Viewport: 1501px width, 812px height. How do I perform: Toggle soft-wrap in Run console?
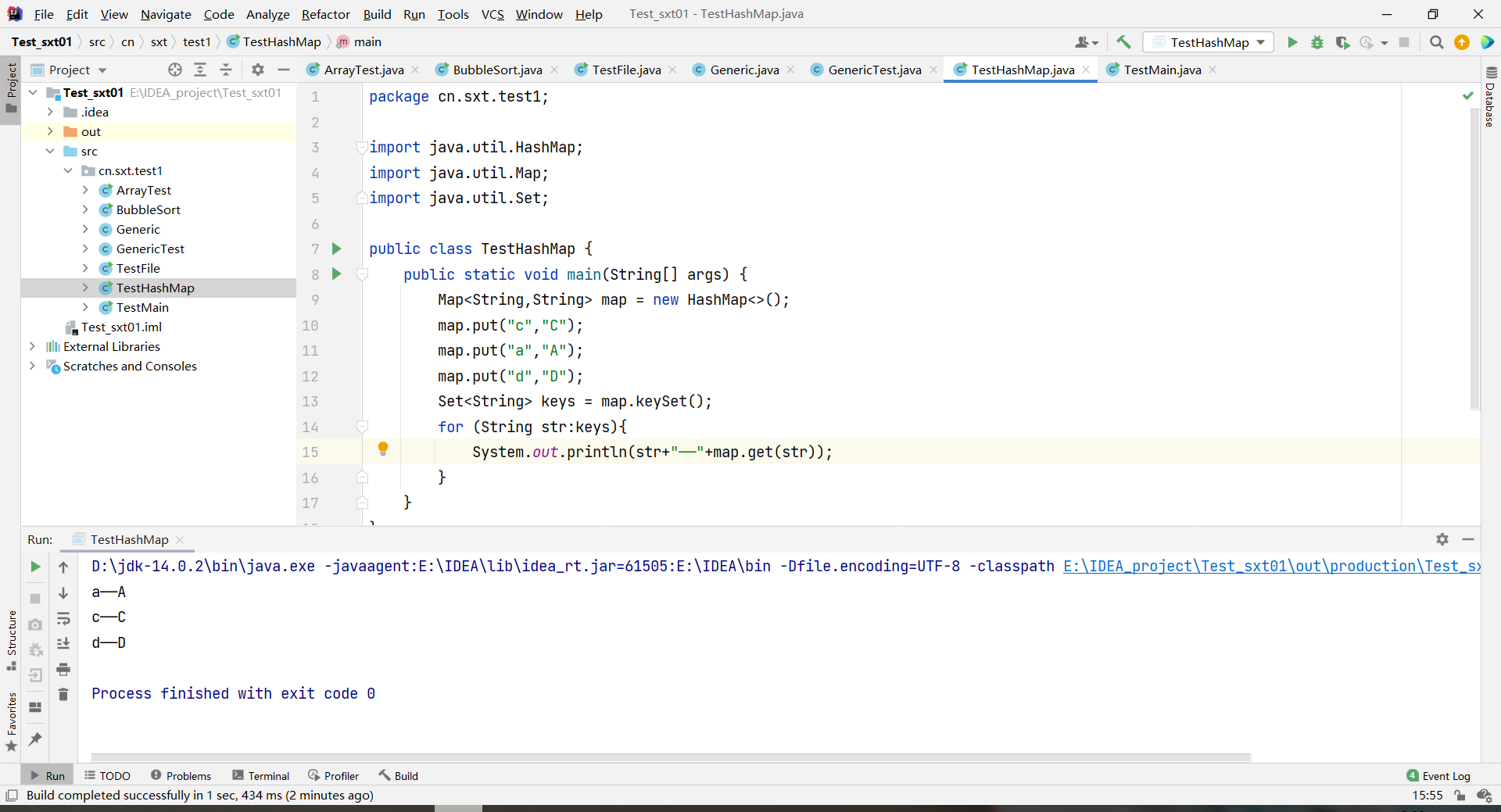(63, 619)
